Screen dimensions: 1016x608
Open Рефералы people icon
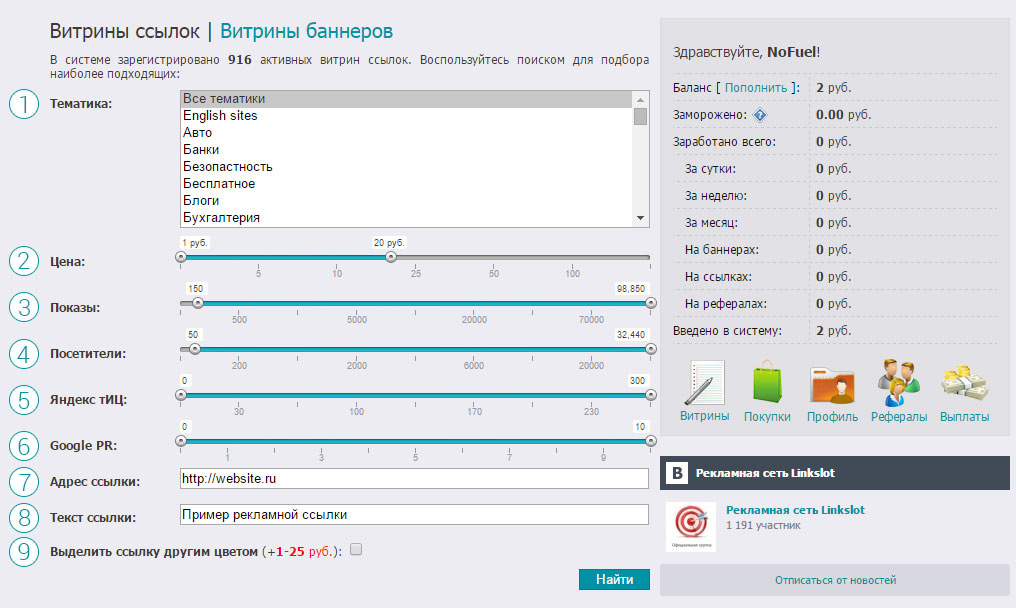(x=898, y=383)
